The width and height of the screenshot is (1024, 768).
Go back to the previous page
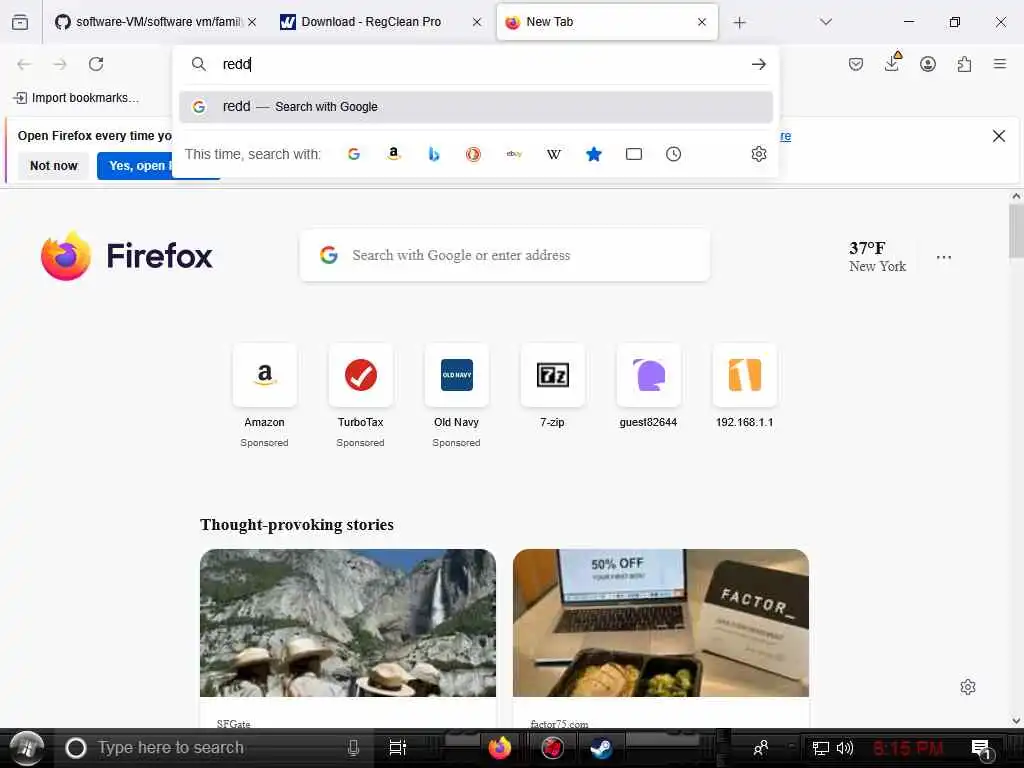[24, 64]
